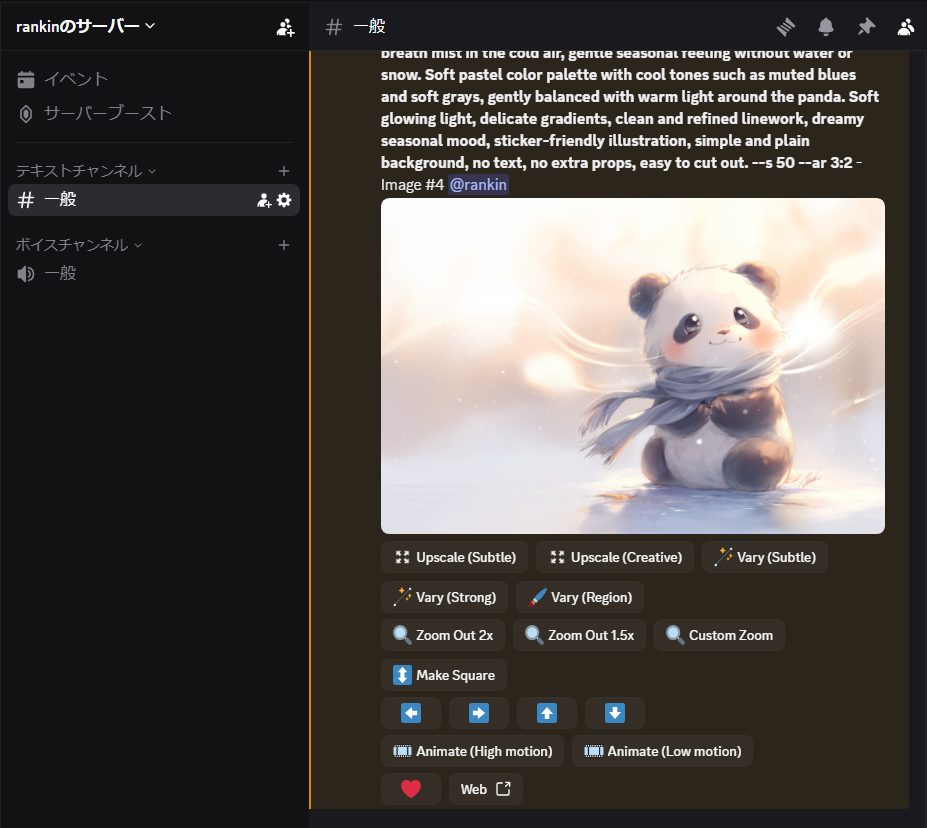Click the Upscale (Subtle) button
Viewport: 927px width, 828px height.
click(455, 557)
